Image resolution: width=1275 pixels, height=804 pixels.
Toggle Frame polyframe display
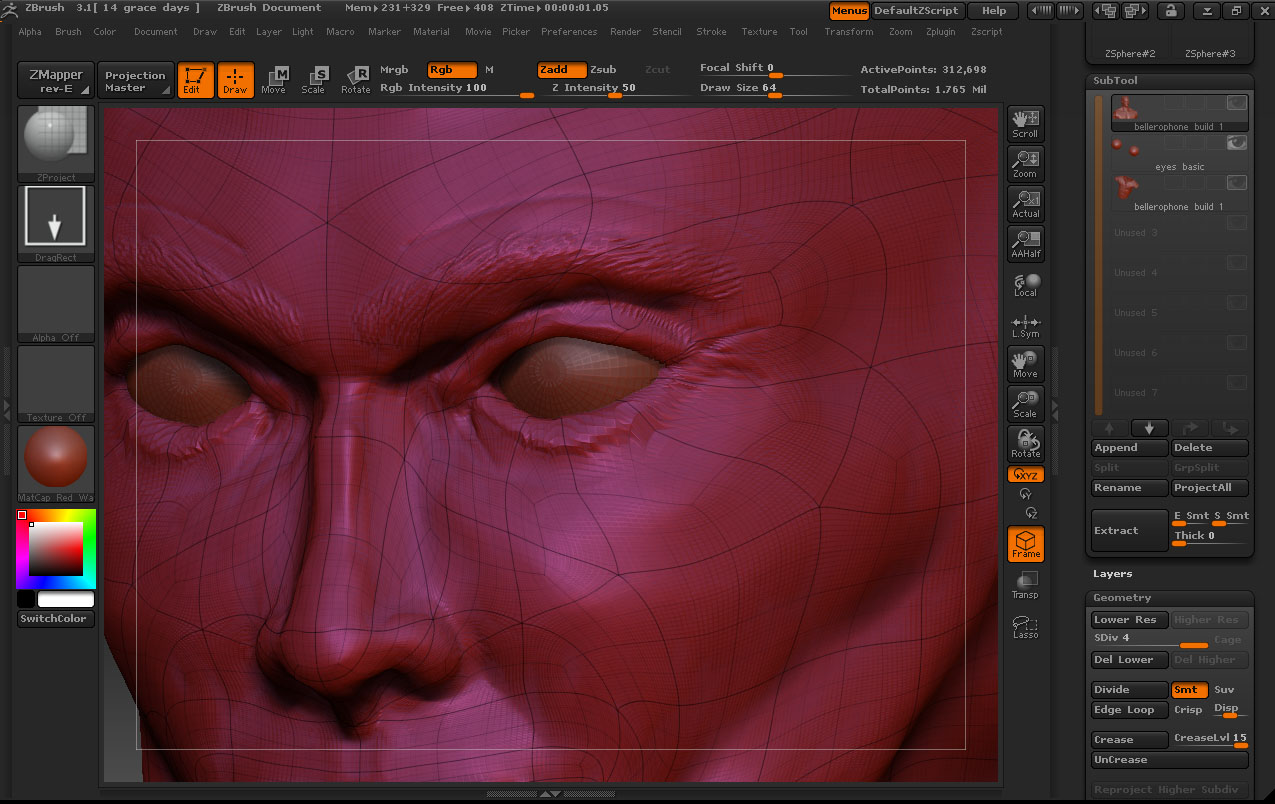(1025, 544)
